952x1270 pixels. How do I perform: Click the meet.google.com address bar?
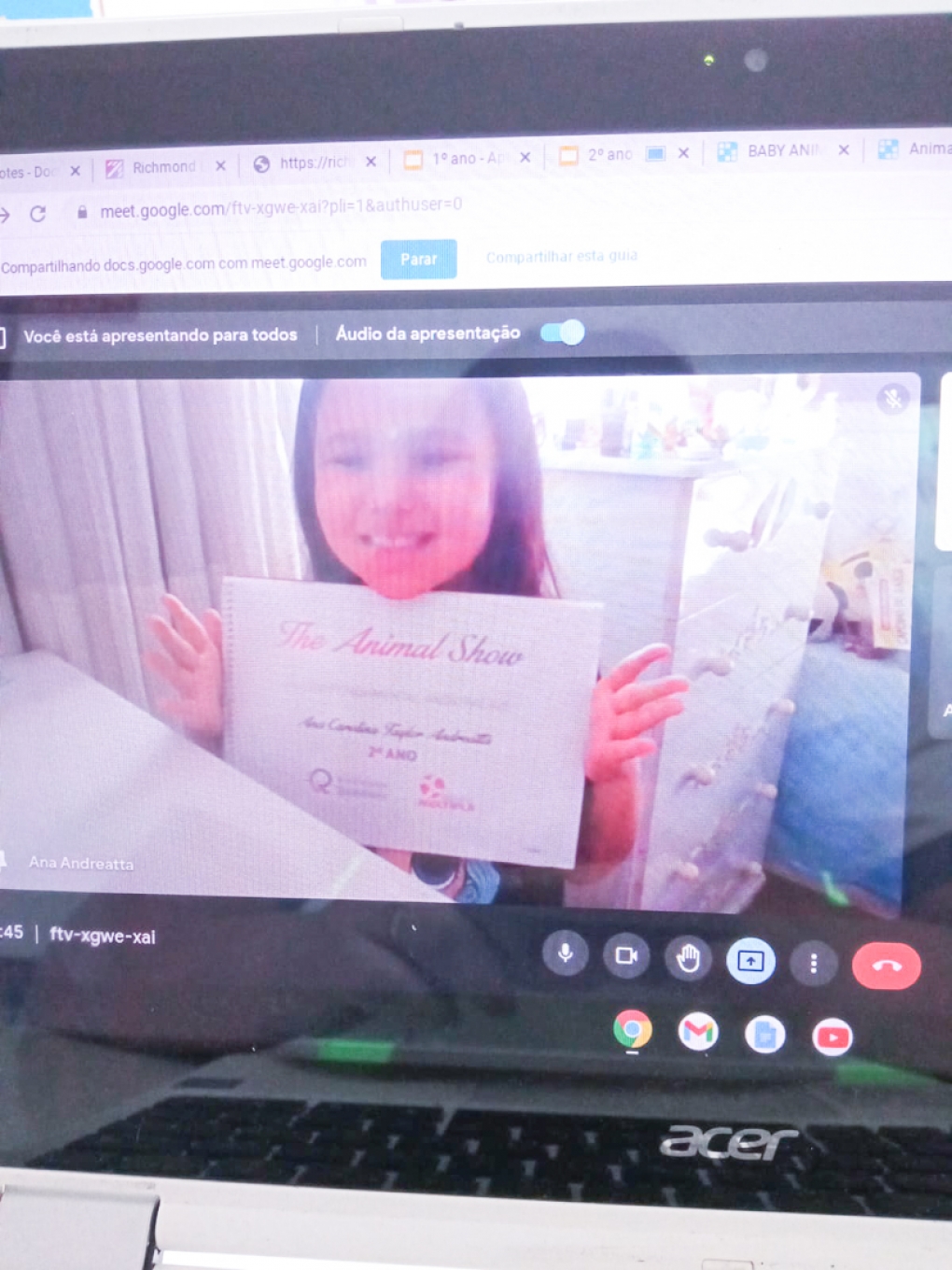pyautogui.click(x=280, y=207)
